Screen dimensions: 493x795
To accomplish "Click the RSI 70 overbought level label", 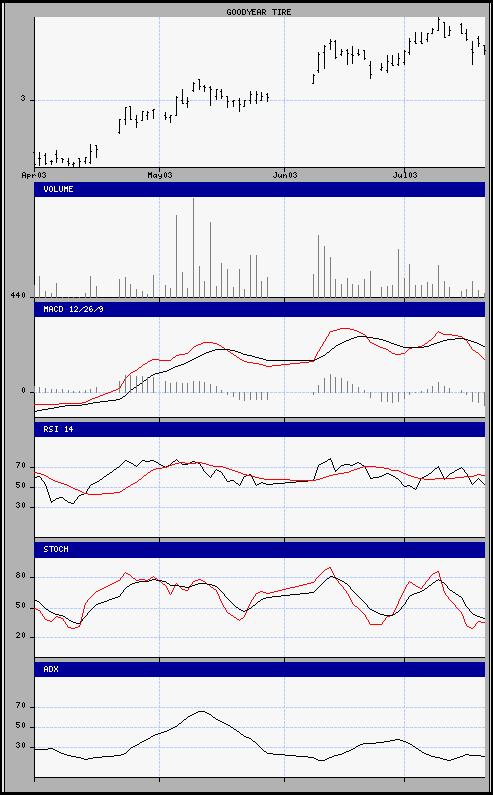I will pos(21,466).
